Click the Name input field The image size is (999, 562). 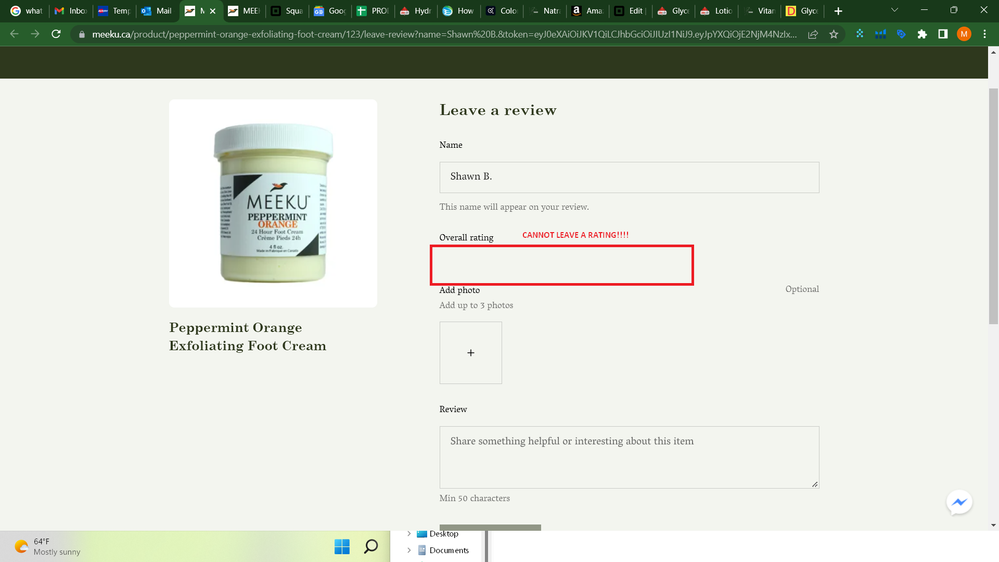tap(629, 177)
